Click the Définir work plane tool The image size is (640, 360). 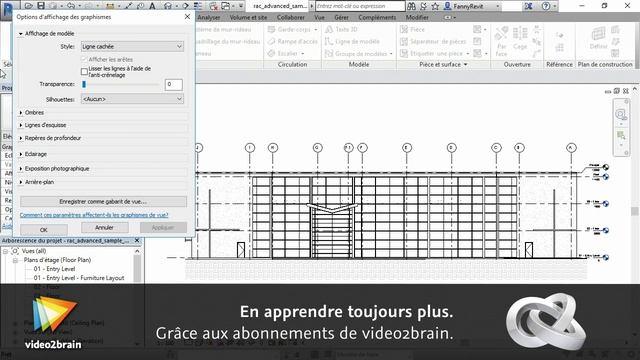pyautogui.click(x=598, y=38)
